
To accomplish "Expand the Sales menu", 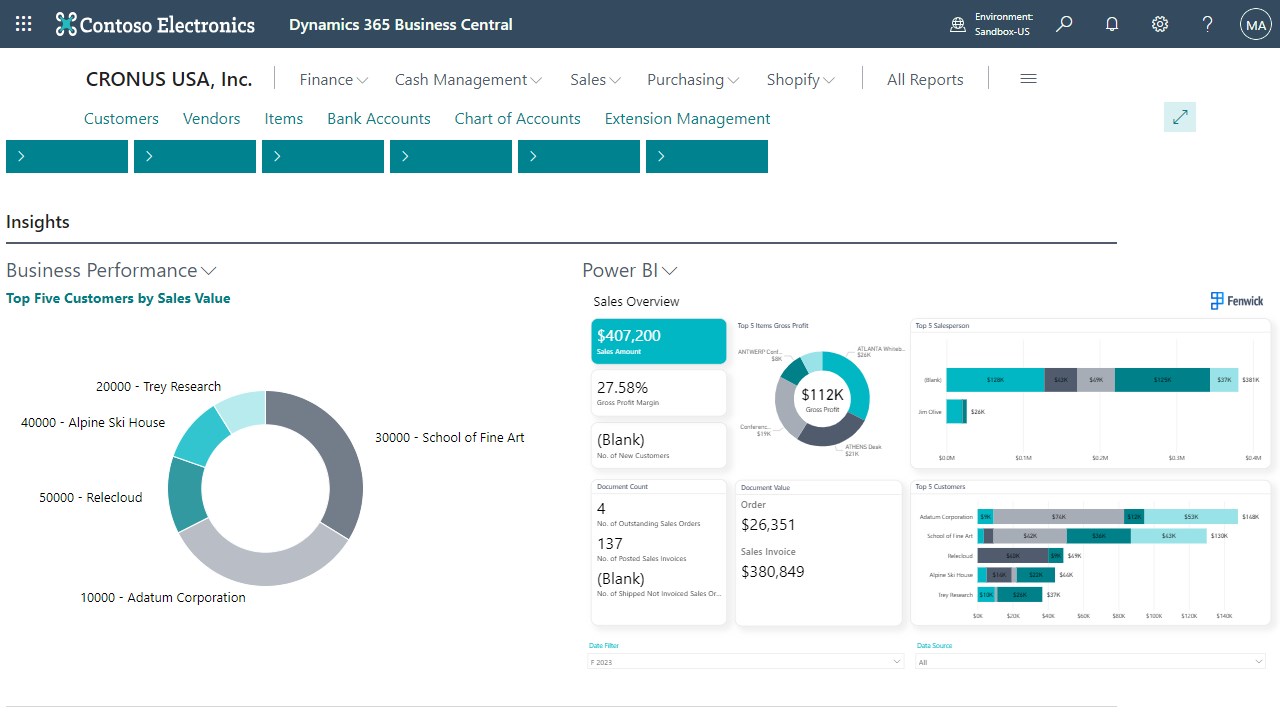I will (595, 80).
